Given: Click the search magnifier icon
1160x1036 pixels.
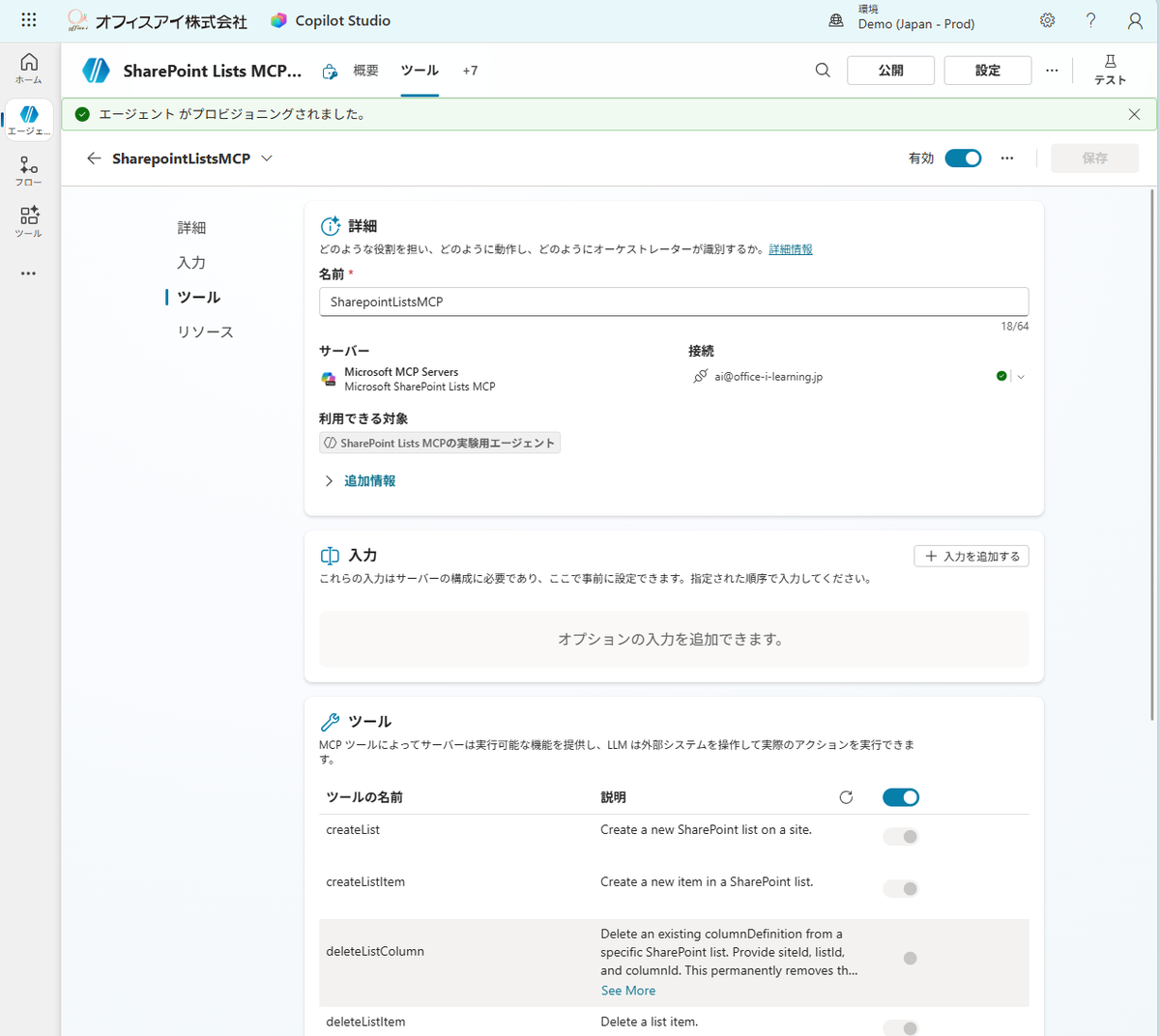Looking at the screenshot, I should pyautogui.click(x=823, y=71).
